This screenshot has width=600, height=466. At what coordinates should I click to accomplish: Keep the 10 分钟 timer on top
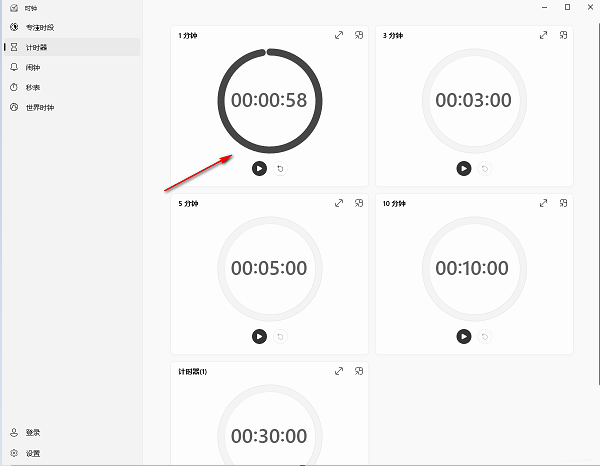[x=563, y=203]
